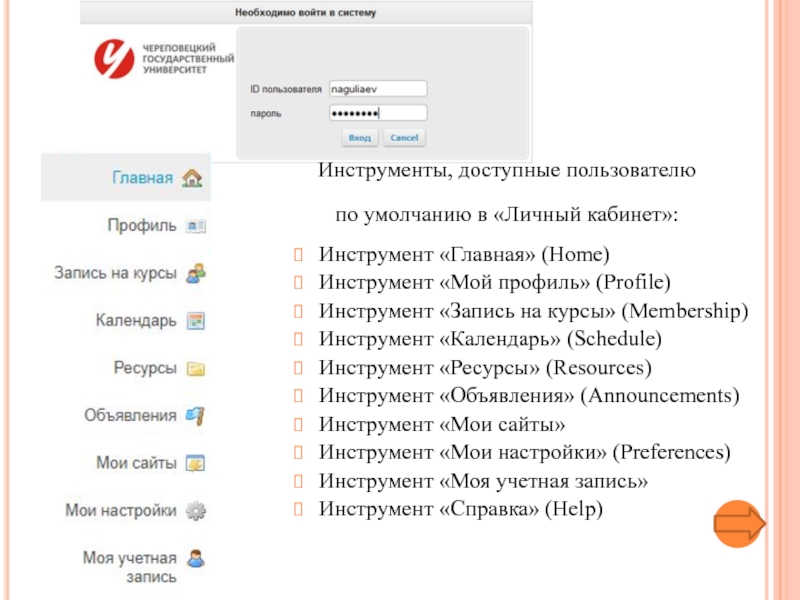
Task: Click the flag icon beside Объявления
Action: click(196, 416)
